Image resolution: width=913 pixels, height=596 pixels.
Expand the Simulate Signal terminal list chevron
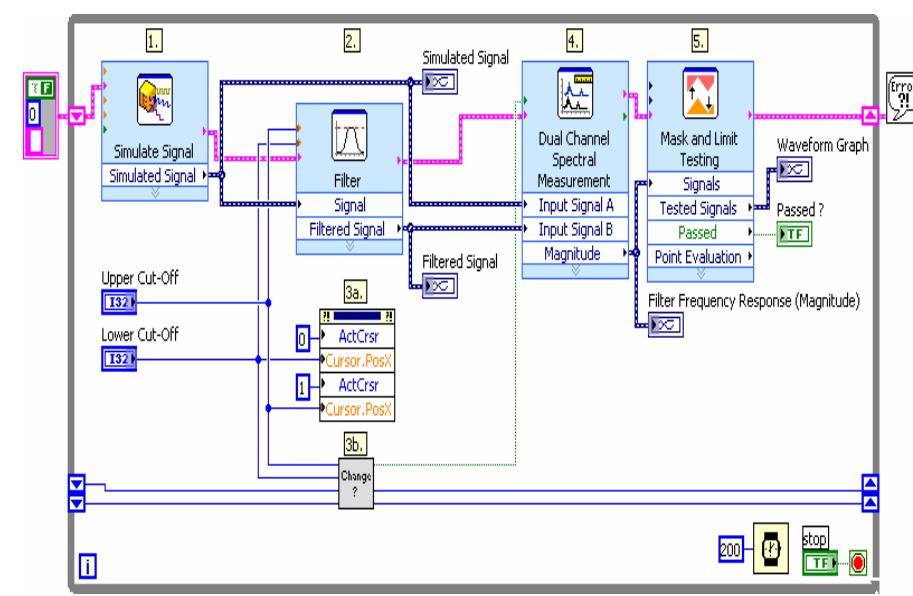coord(155,193)
